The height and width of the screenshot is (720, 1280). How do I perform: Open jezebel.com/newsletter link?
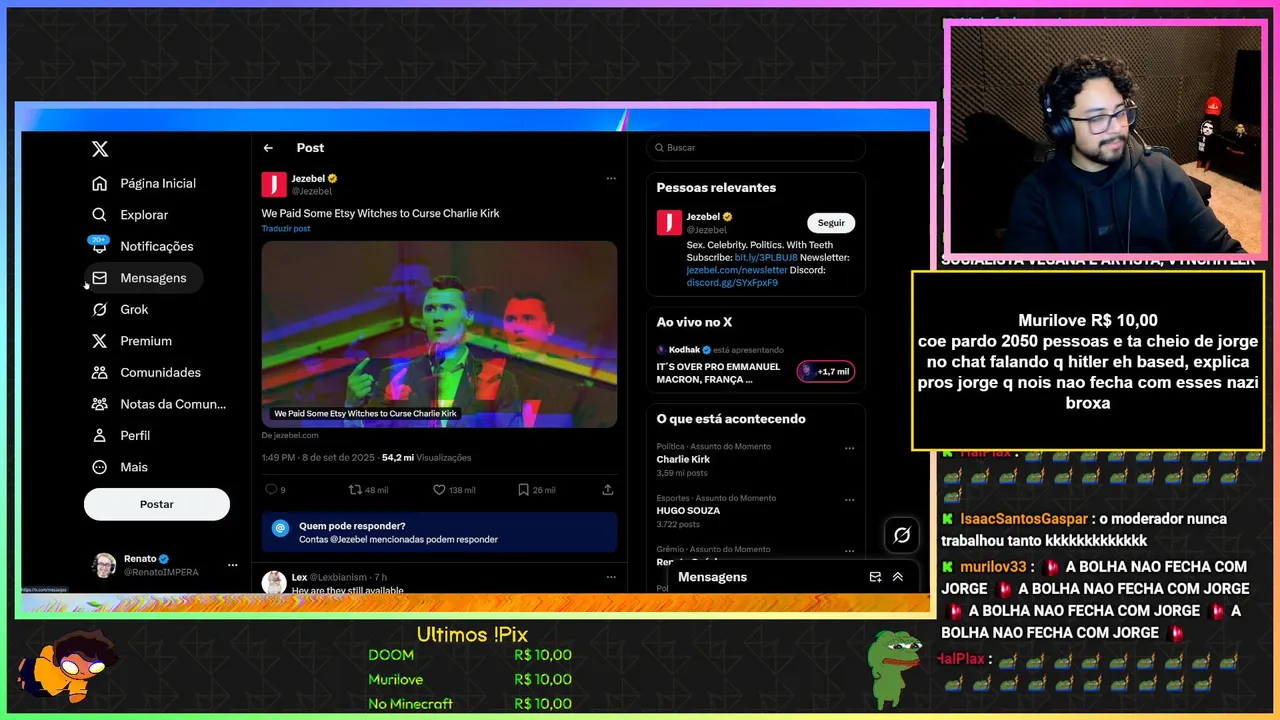pyautogui.click(x=736, y=270)
